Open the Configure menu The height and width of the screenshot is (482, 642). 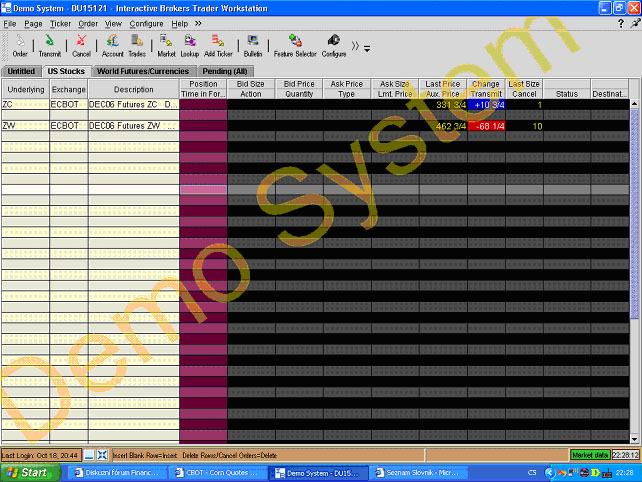pyautogui.click(x=146, y=24)
